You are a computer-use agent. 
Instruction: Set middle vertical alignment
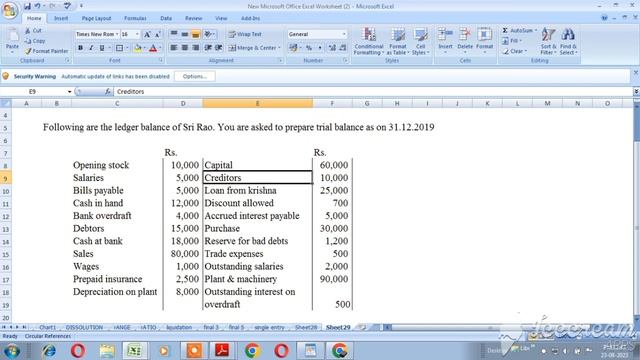185,34
